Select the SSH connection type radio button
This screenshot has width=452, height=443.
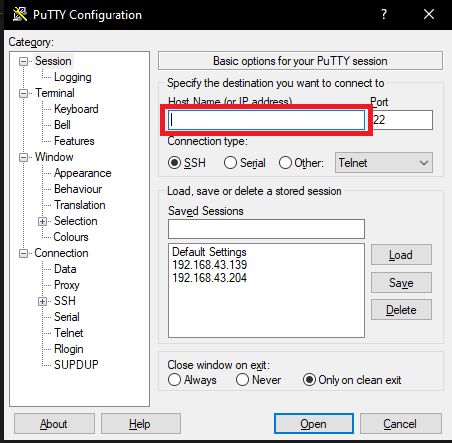174,163
